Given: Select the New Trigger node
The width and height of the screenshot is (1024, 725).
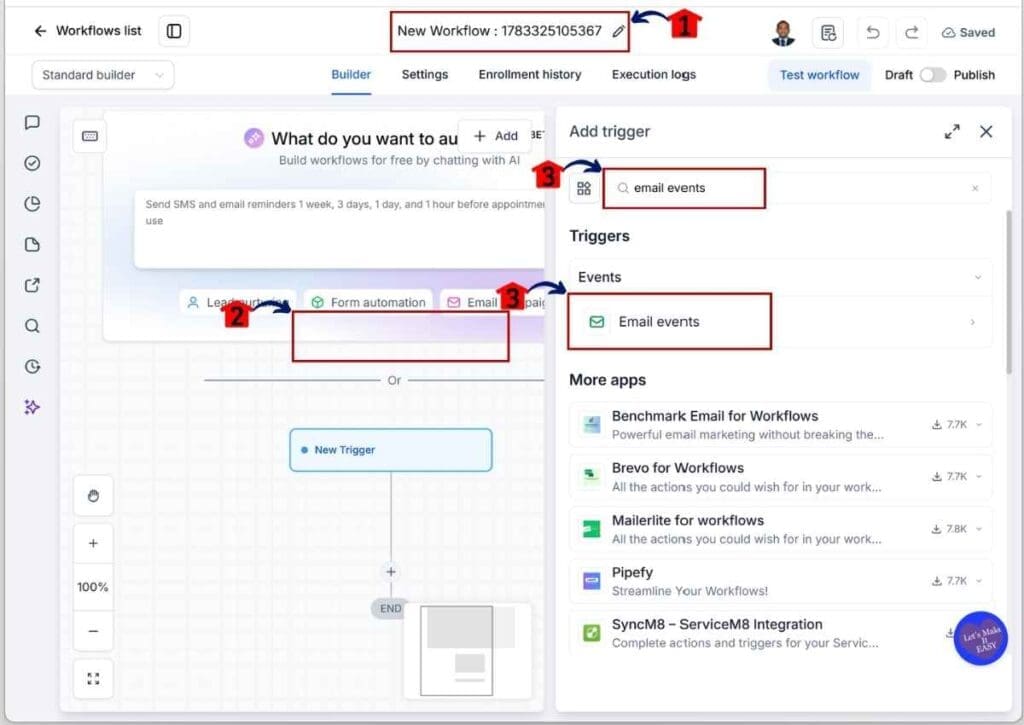Looking at the screenshot, I should click(391, 450).
